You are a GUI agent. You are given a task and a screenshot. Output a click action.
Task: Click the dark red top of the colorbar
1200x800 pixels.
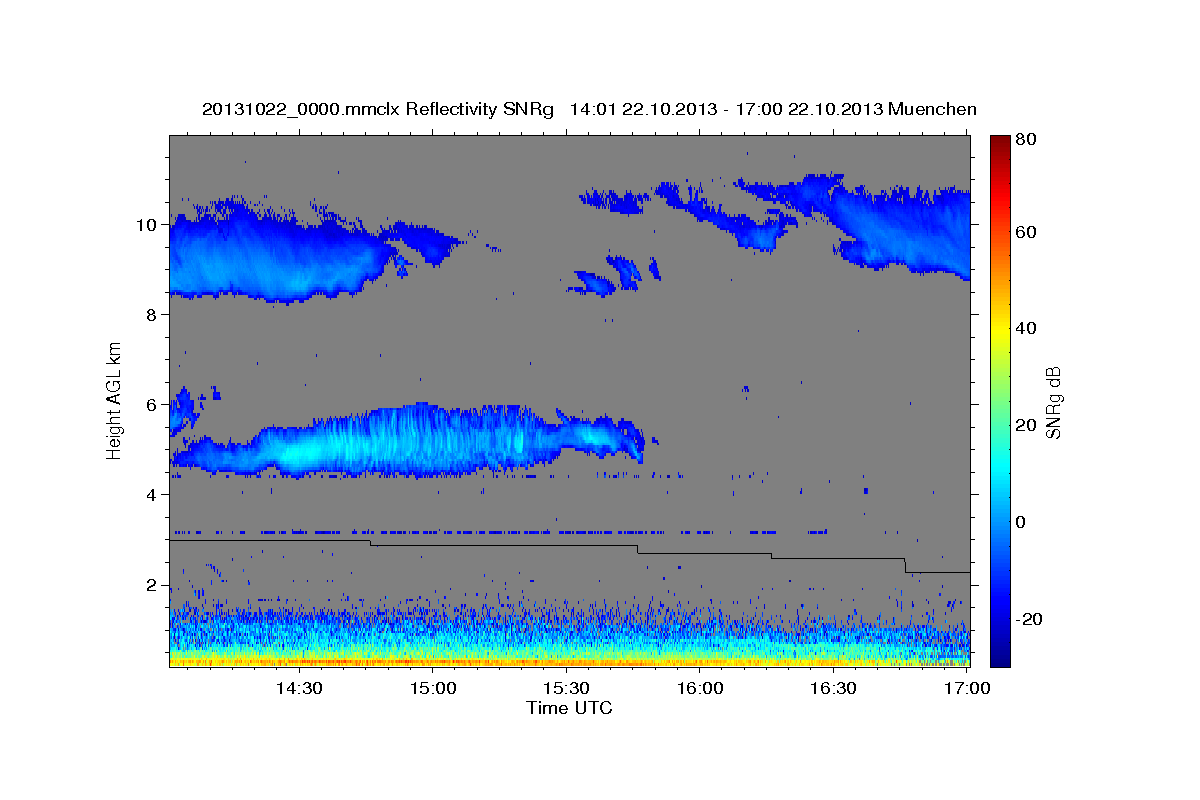(x=1000, y=145)
